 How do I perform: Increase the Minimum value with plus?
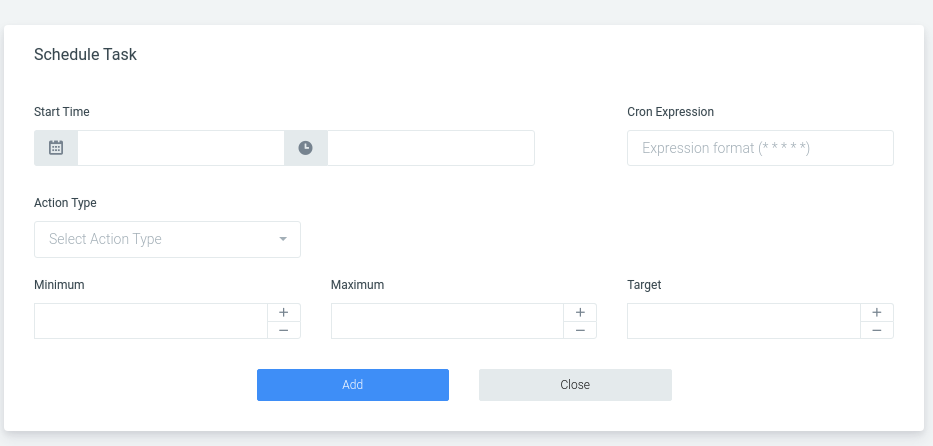click(x=284, y=312)
